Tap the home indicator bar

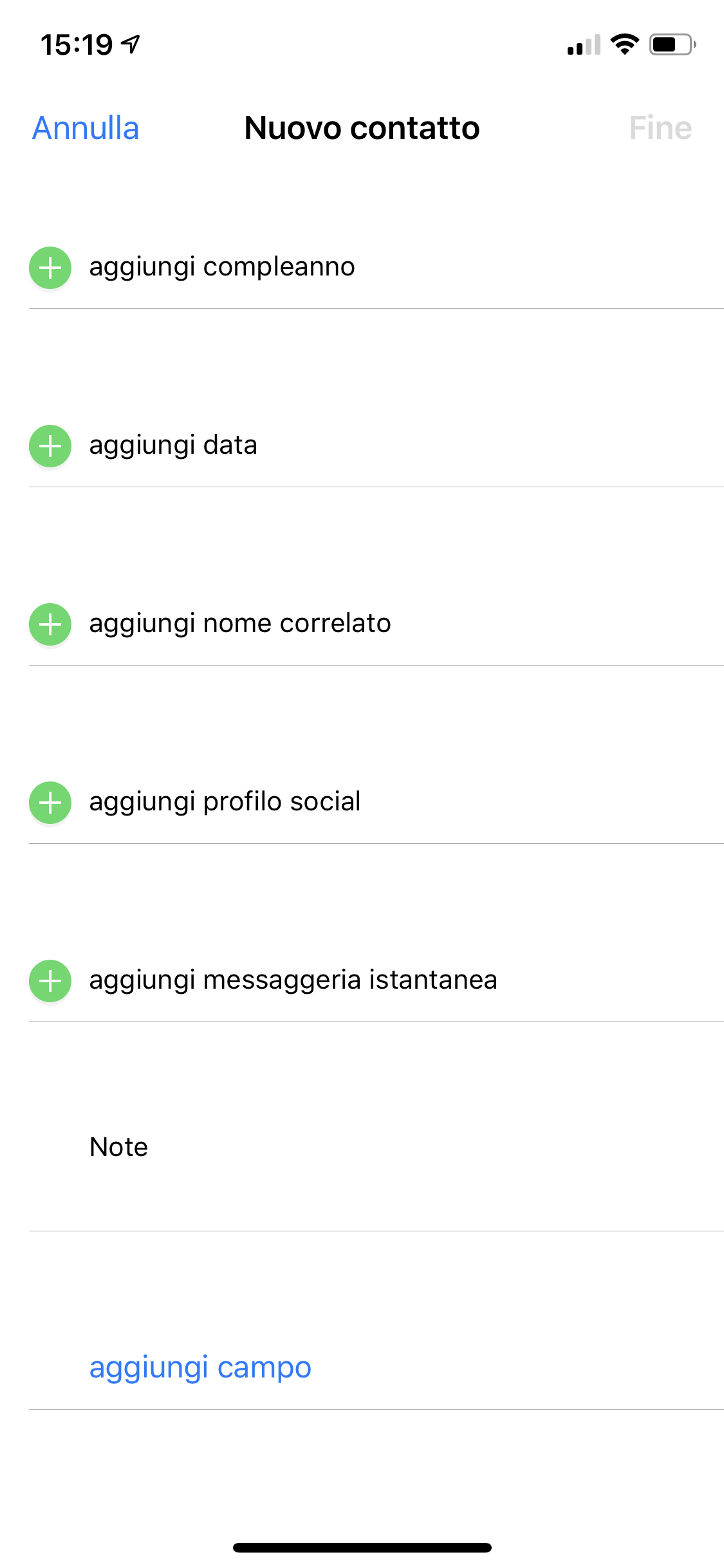click(x=362, y=1547)
